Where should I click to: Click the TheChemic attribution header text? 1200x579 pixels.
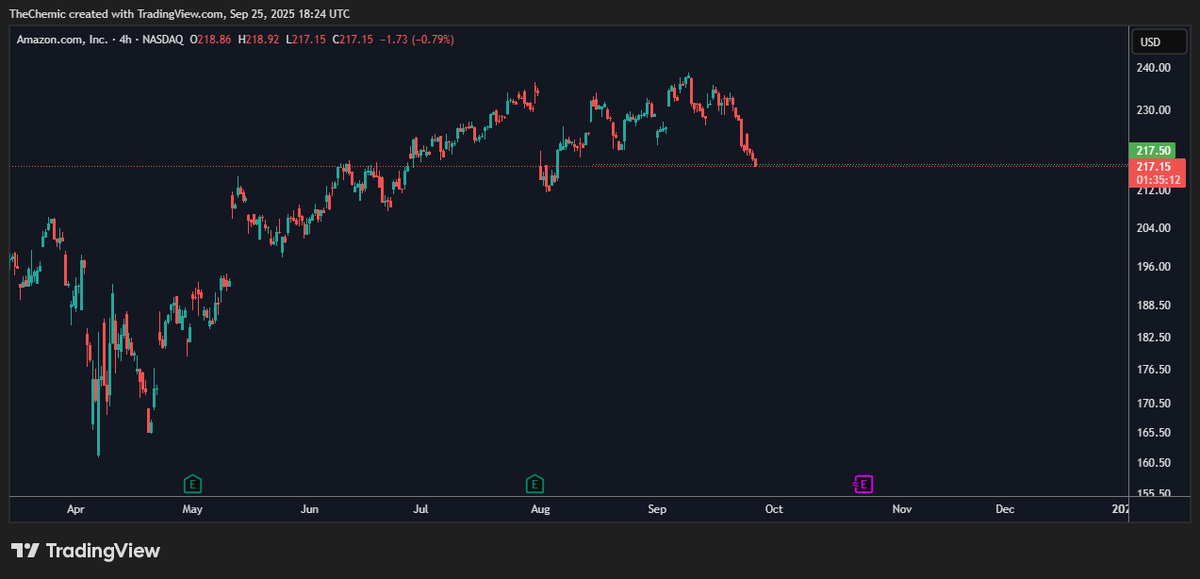180,13
